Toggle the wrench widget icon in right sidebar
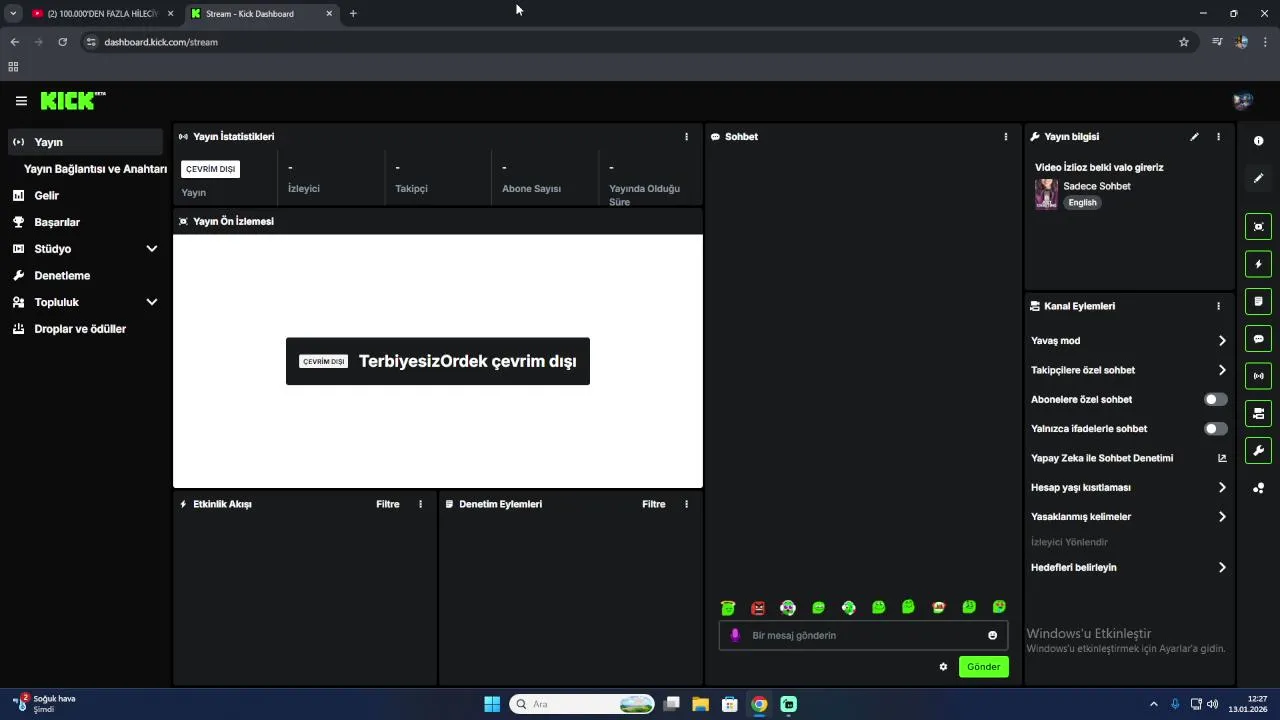The image size is (1280, 720). click(x=1258, y=451)
